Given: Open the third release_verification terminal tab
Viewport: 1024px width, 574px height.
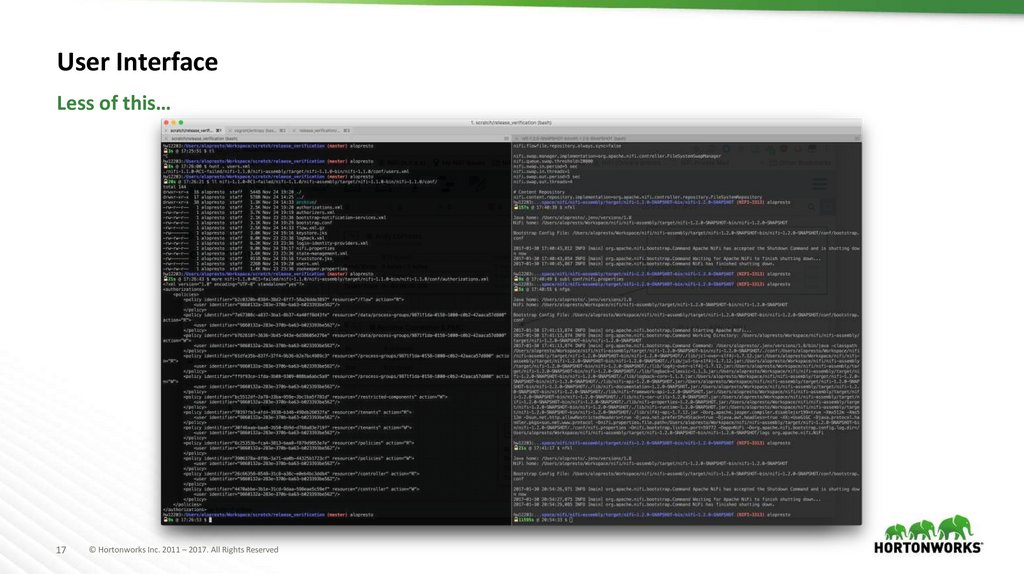Looking at the screenshot, I should [321, 131].
